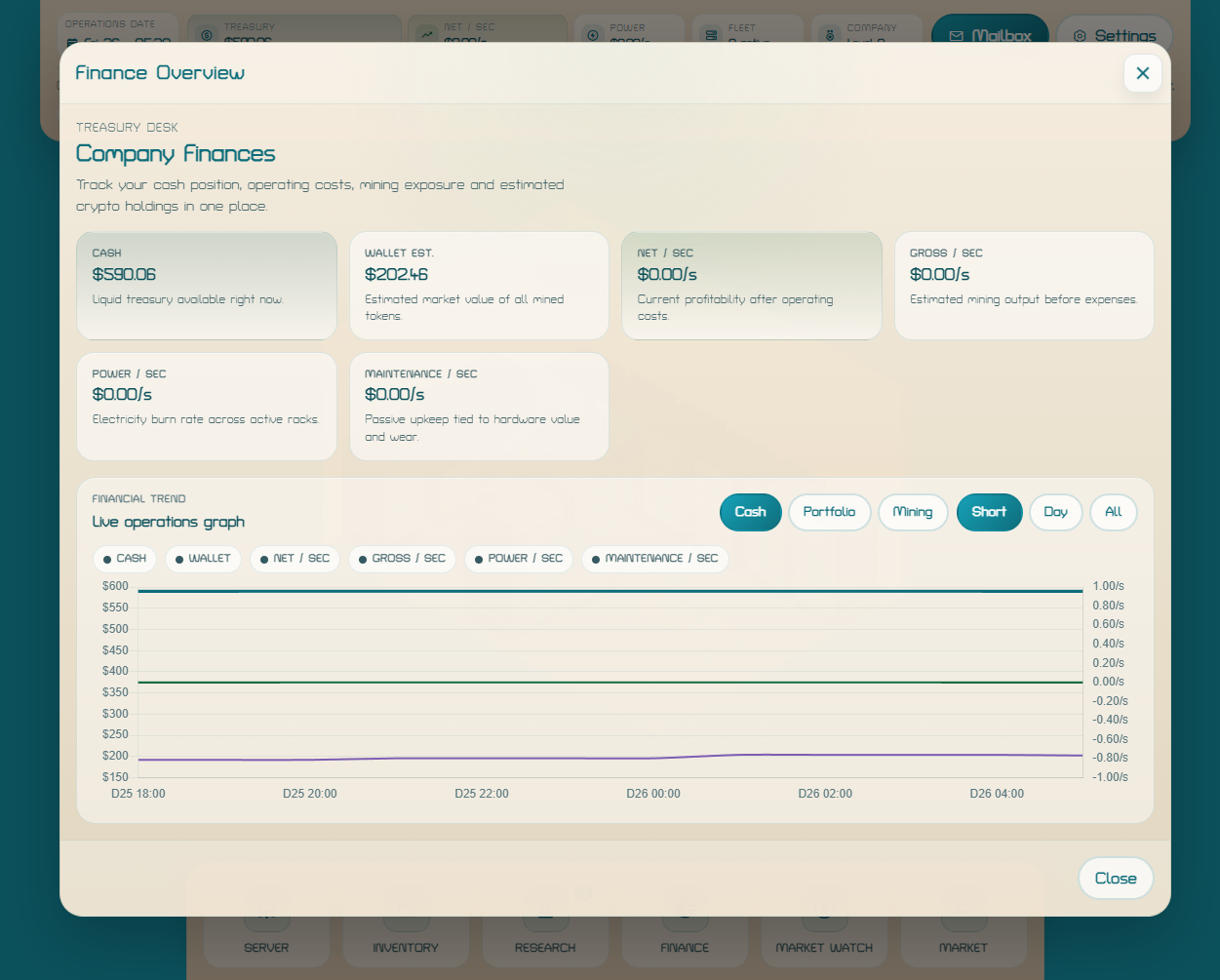Viewport: 1220px width, 980px height.
Task: Select the NET / SEC stat card
Action: (x=752, y=286)
